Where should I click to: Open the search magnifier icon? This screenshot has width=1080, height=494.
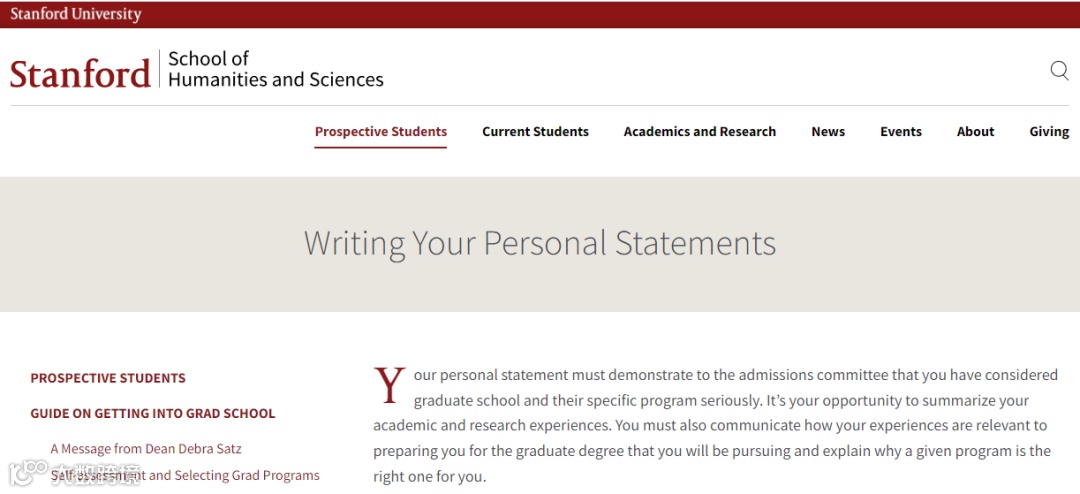(1059, 70)
